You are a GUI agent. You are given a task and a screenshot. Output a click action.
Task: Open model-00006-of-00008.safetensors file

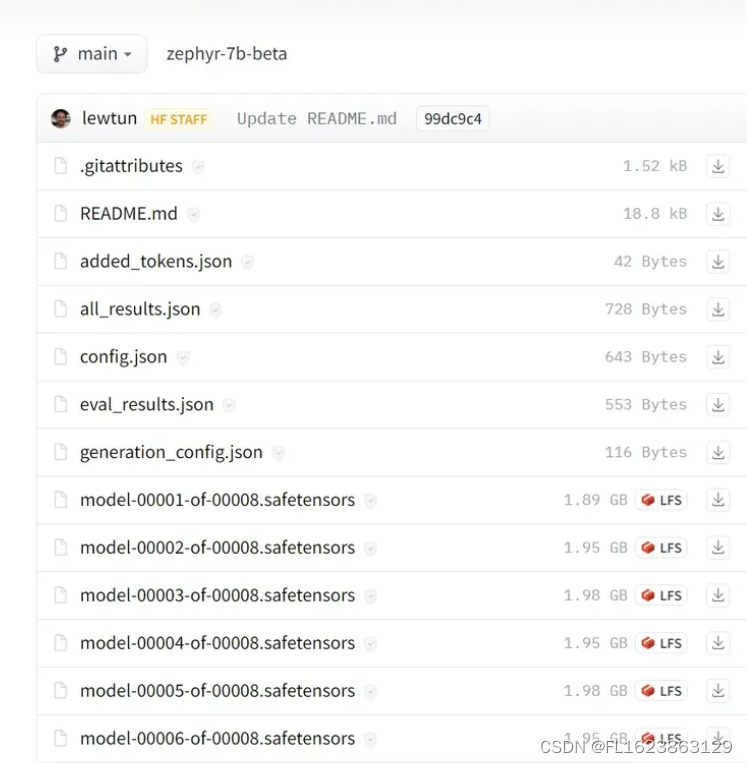click(x=218, y=738)
